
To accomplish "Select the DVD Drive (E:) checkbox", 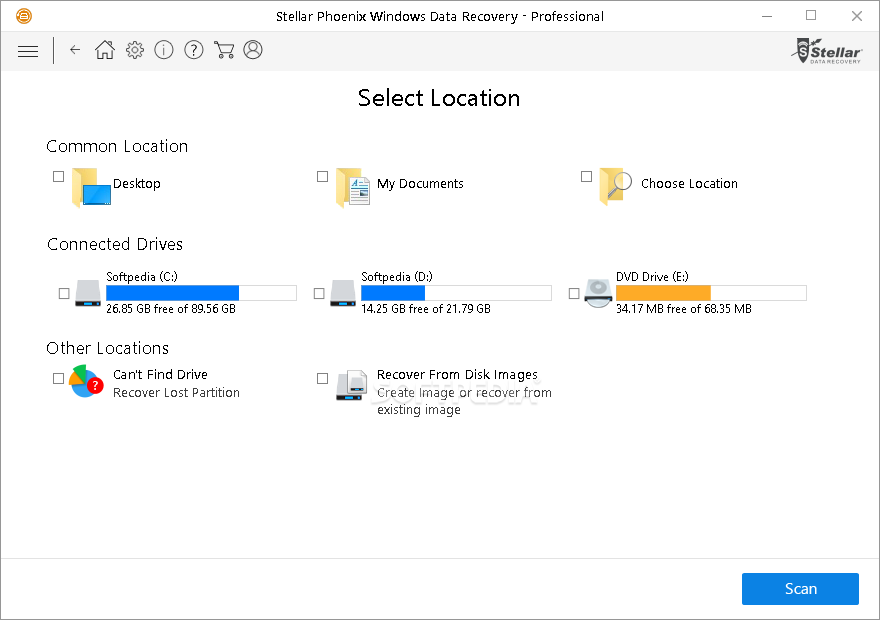I will point(574,293).
